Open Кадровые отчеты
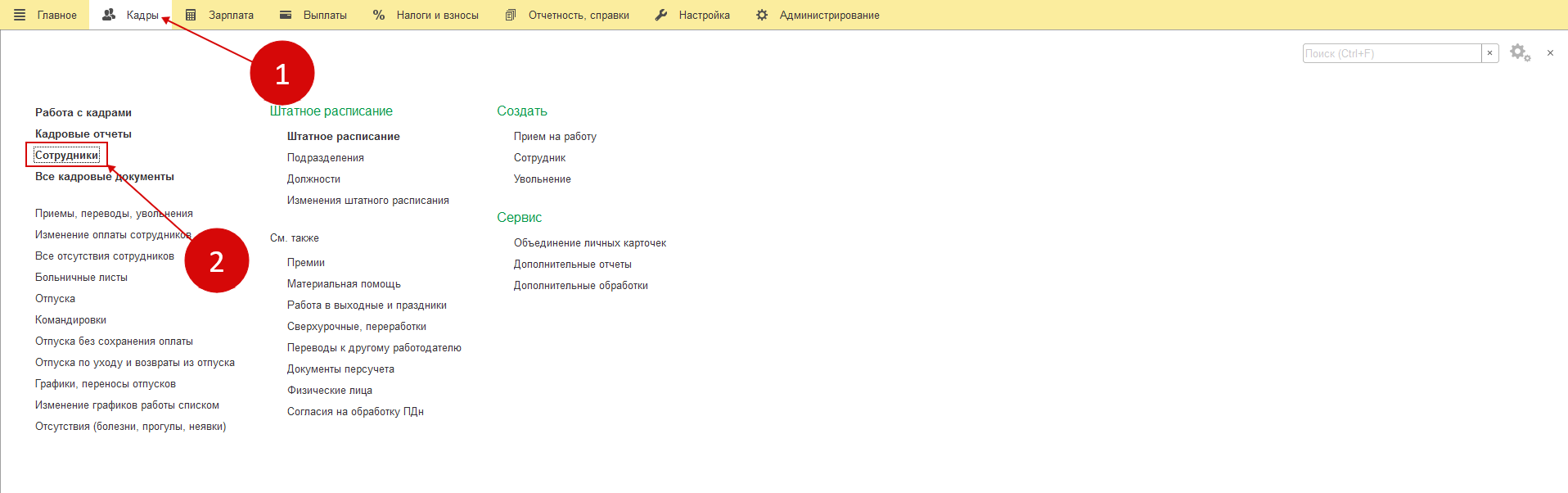 coord(83,133)
